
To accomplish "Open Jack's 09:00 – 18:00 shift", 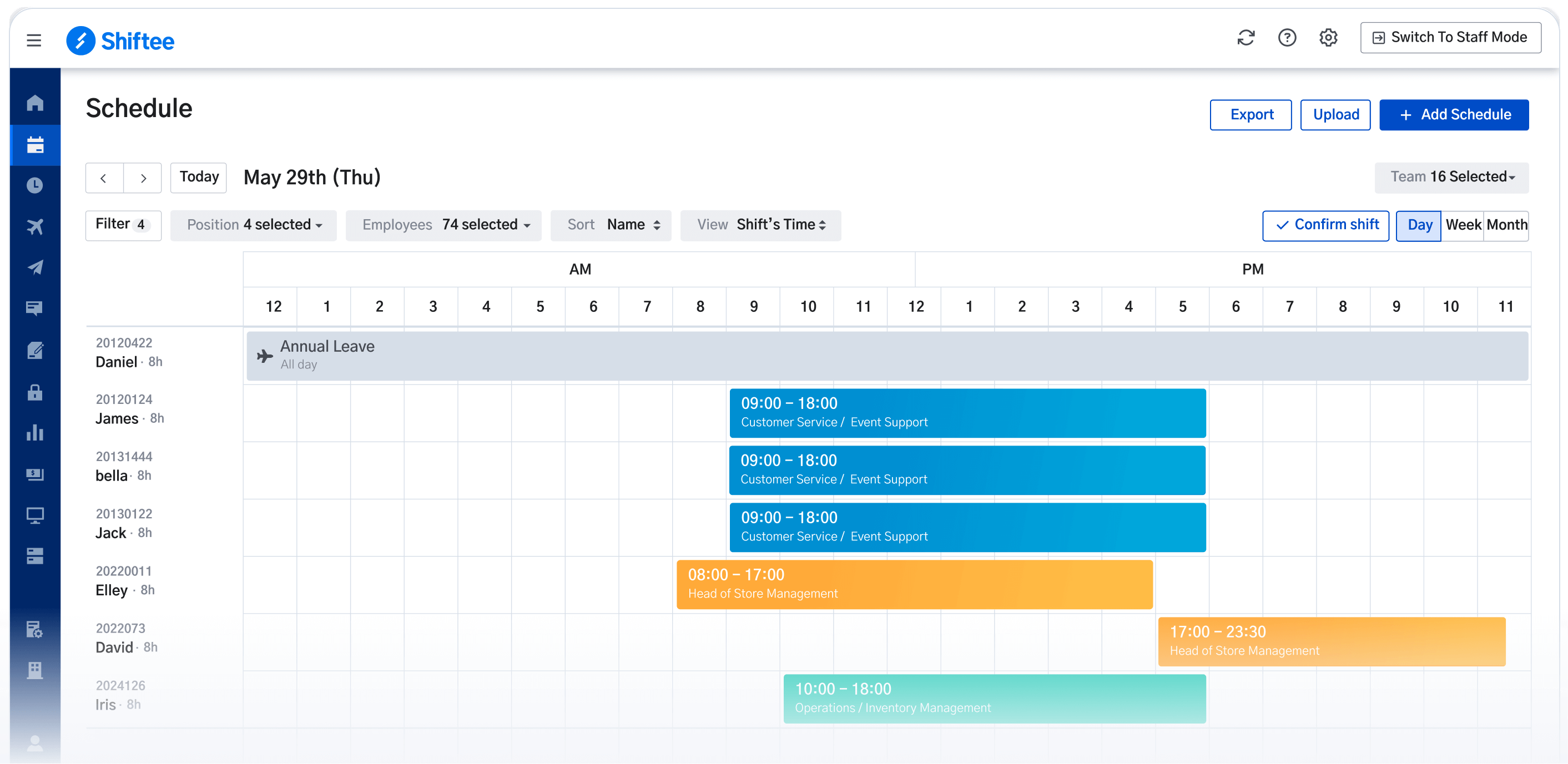I will click(x=967, y=528).
